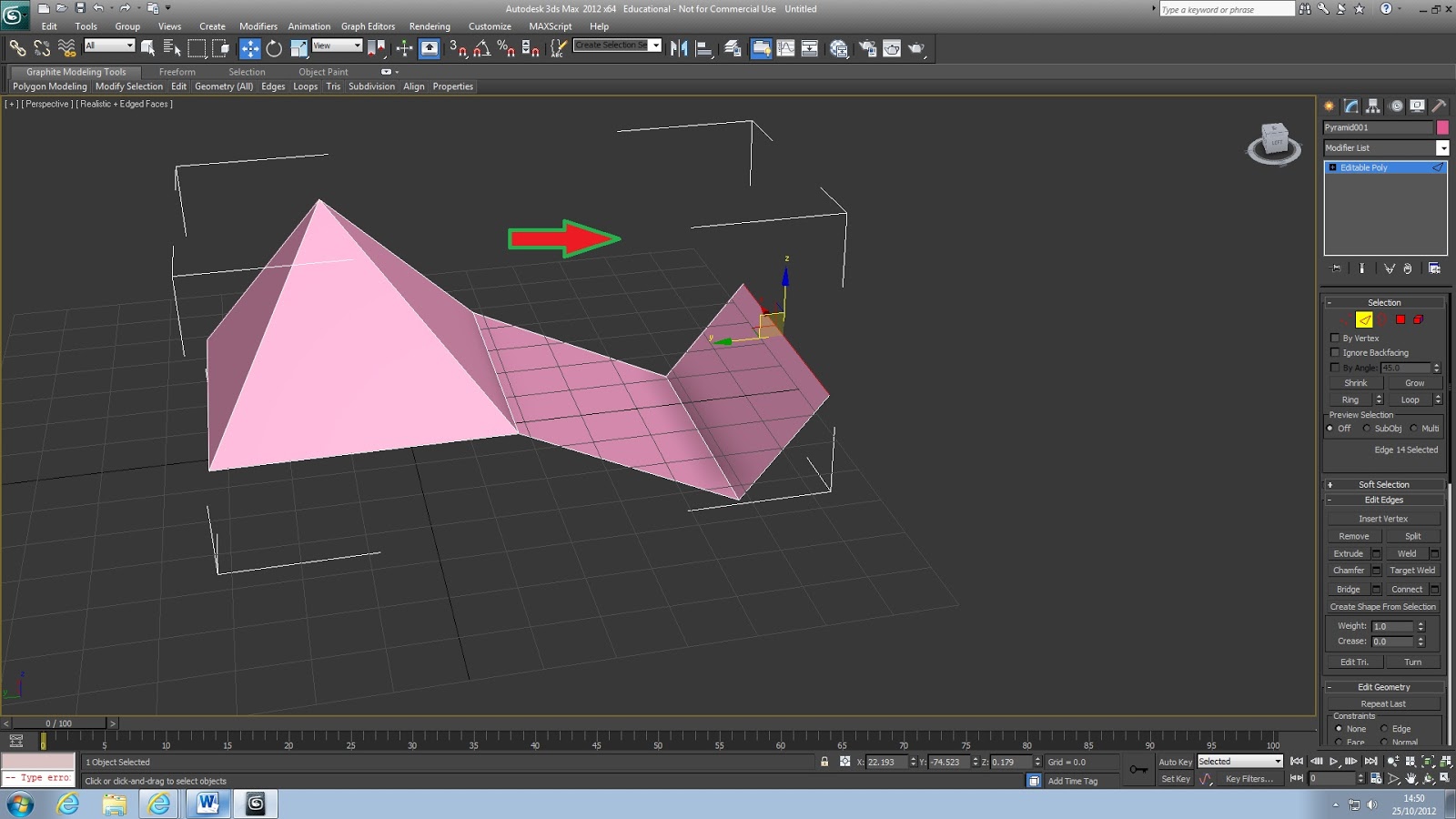Click the pink object color swatch

(1442, 127)
